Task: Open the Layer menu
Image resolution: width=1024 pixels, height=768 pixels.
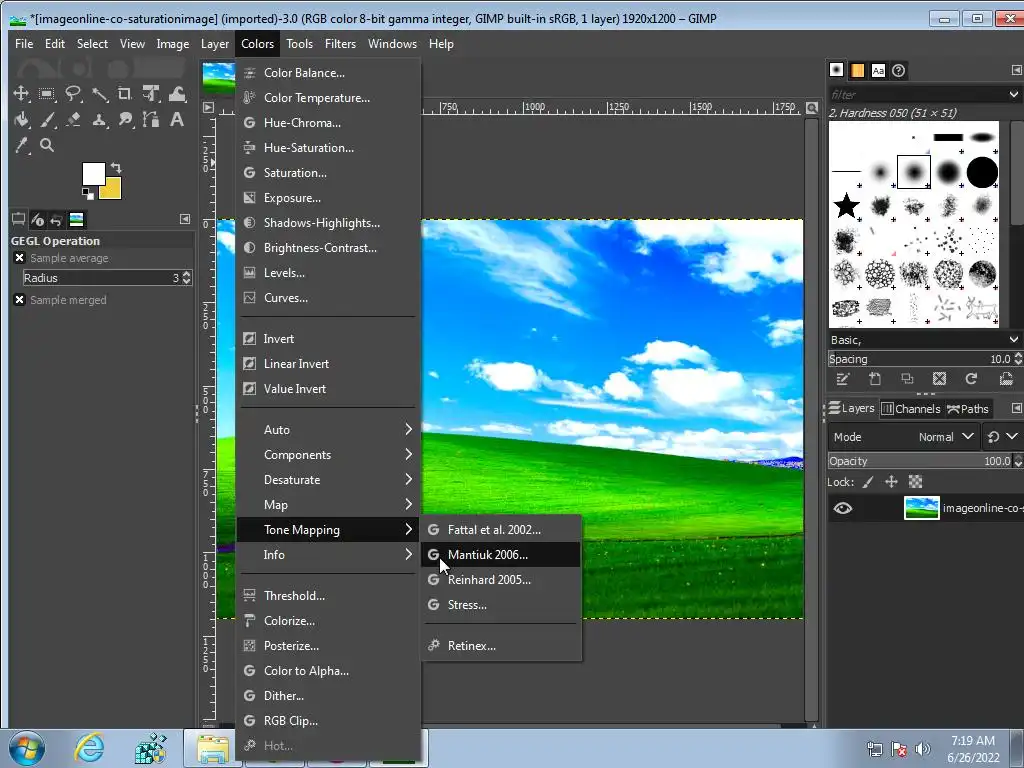Action: (x=215, y=44)
